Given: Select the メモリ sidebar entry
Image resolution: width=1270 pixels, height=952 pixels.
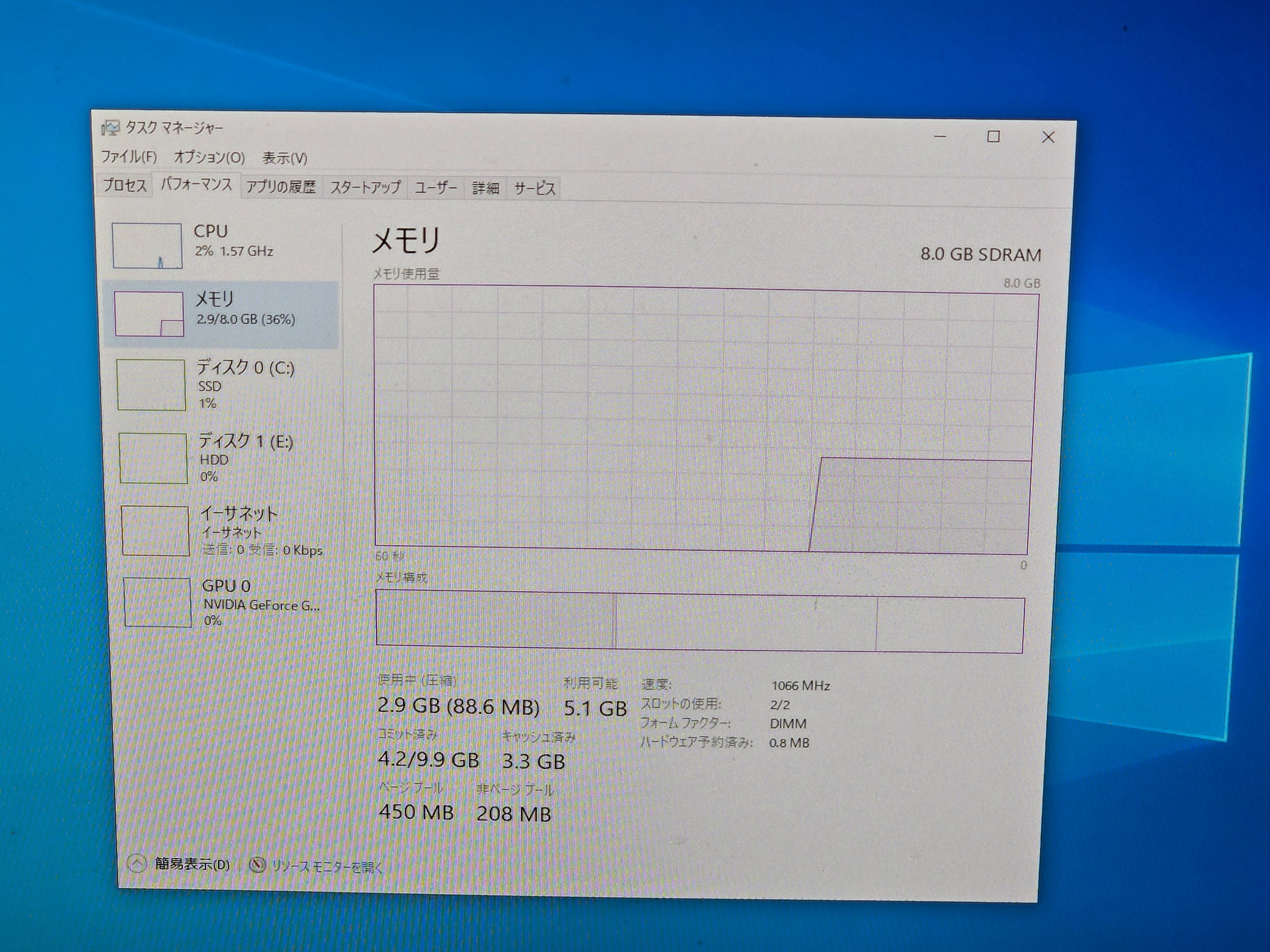Looking at the screenshot, I should coord(221,314).
